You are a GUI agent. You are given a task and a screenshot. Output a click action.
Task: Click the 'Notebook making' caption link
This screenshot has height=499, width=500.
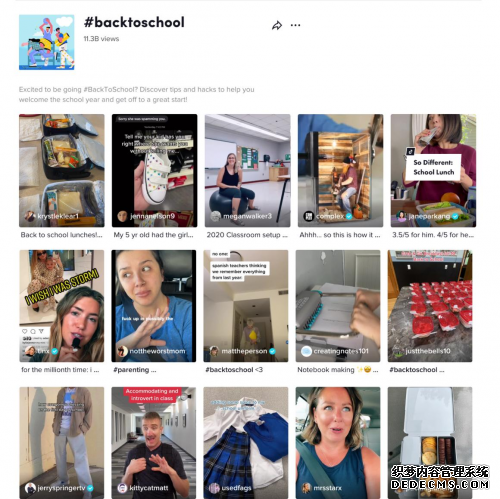(338, 370)
